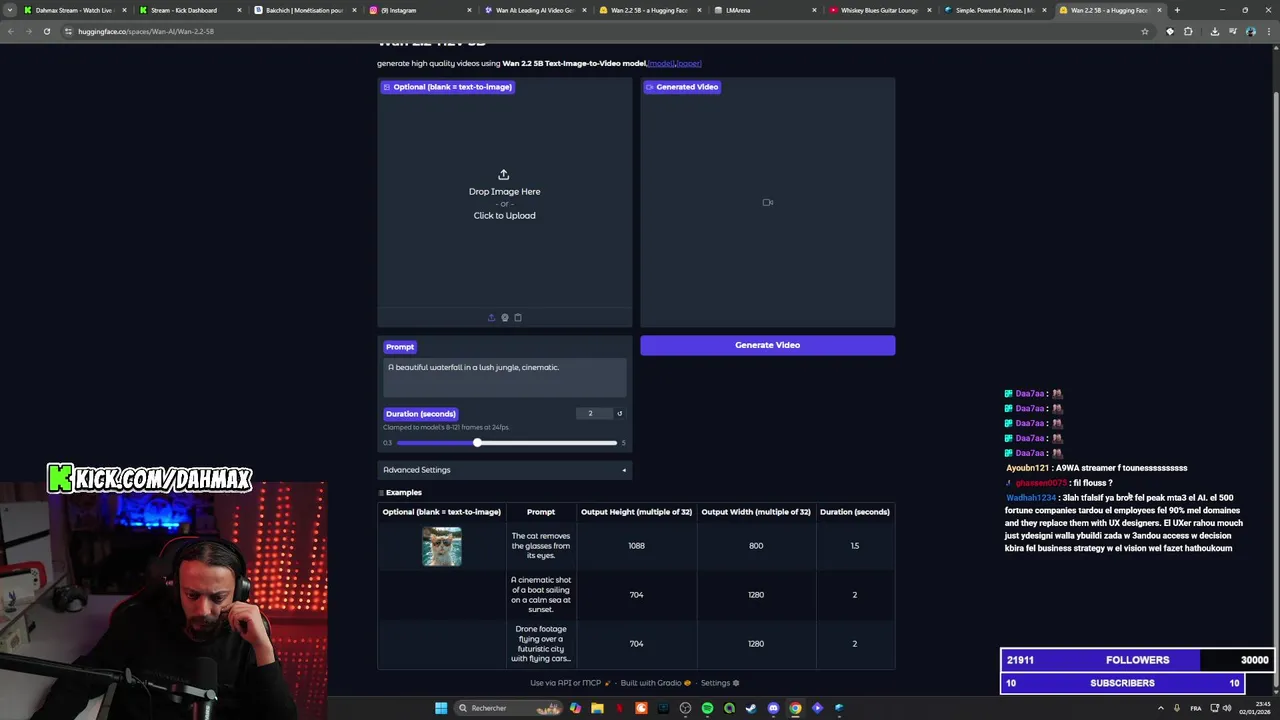Viewport: 1280px width, 720px height.
Task: Select the cinematic boat sailing example prompt
Action: point(541,595)
